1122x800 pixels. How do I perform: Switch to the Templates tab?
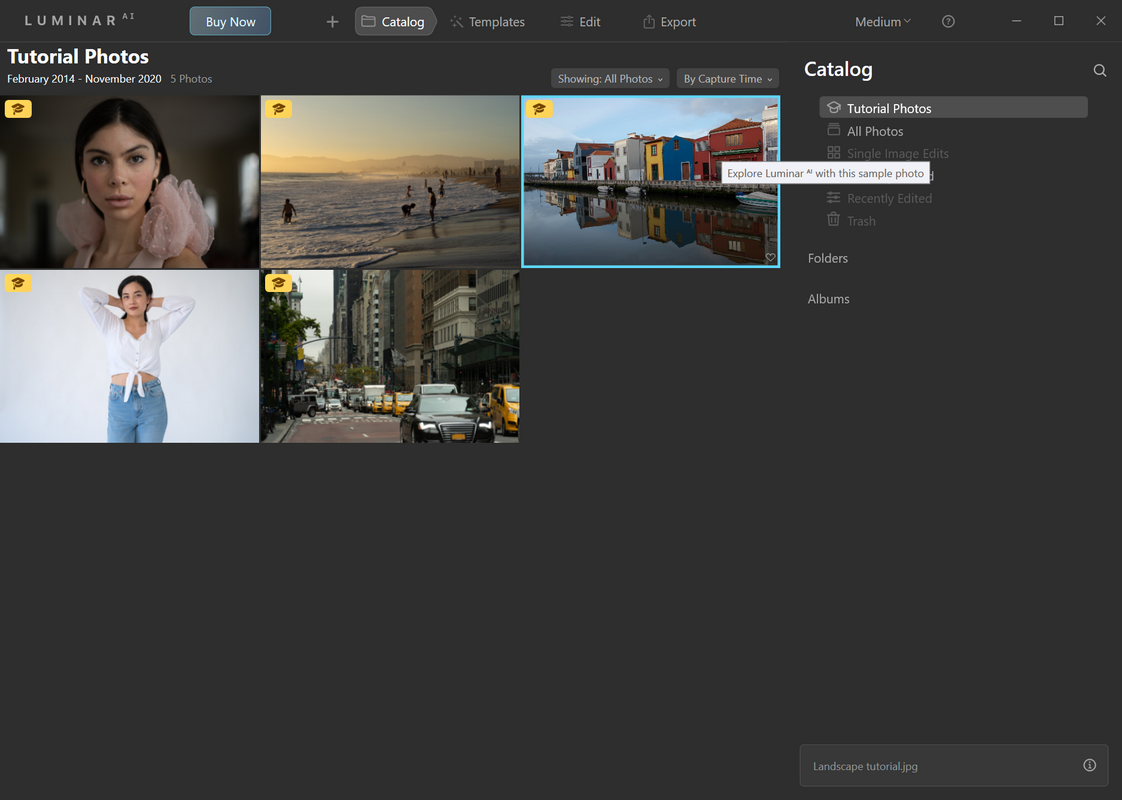(487, 21)
